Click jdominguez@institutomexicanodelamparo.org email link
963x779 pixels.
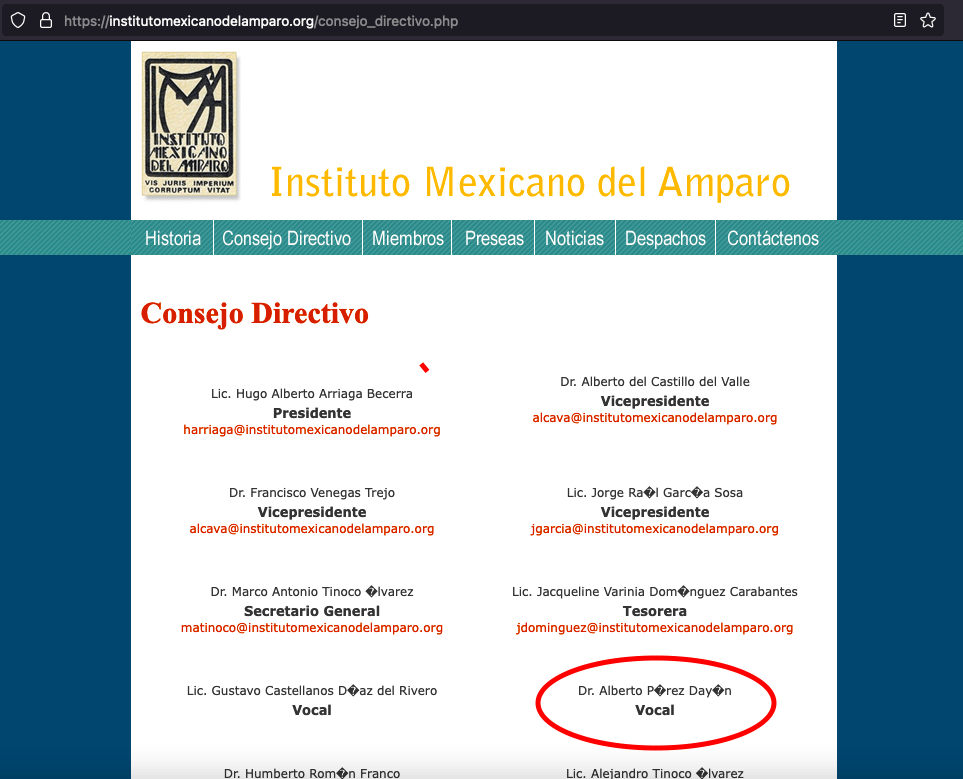[x=655, y=628]
